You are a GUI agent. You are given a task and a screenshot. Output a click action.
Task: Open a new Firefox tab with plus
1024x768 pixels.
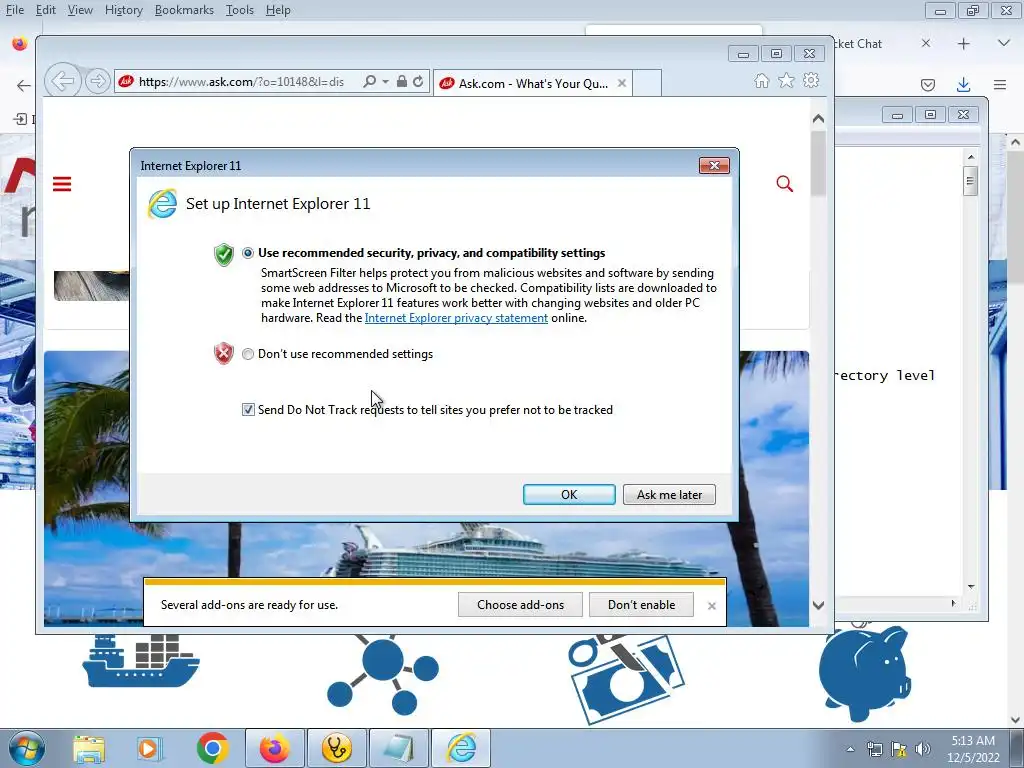(963, 44)
